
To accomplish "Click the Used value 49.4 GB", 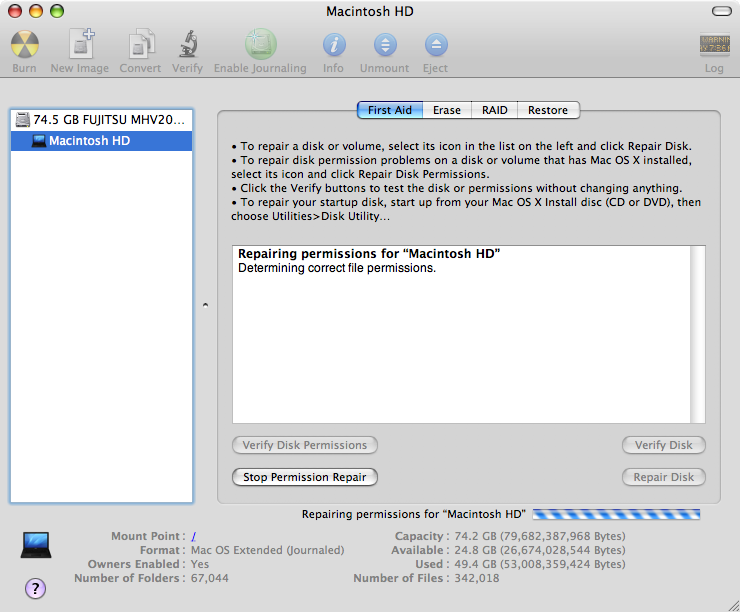I will click(540, 564).
